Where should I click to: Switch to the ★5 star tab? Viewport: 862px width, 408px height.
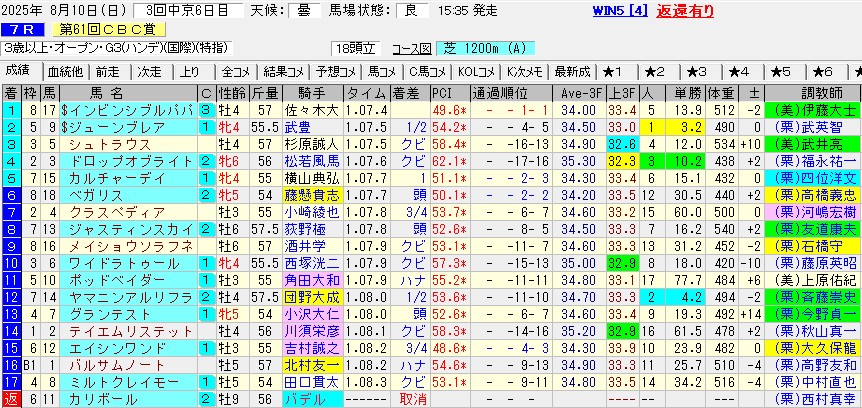tap(781, 72)
